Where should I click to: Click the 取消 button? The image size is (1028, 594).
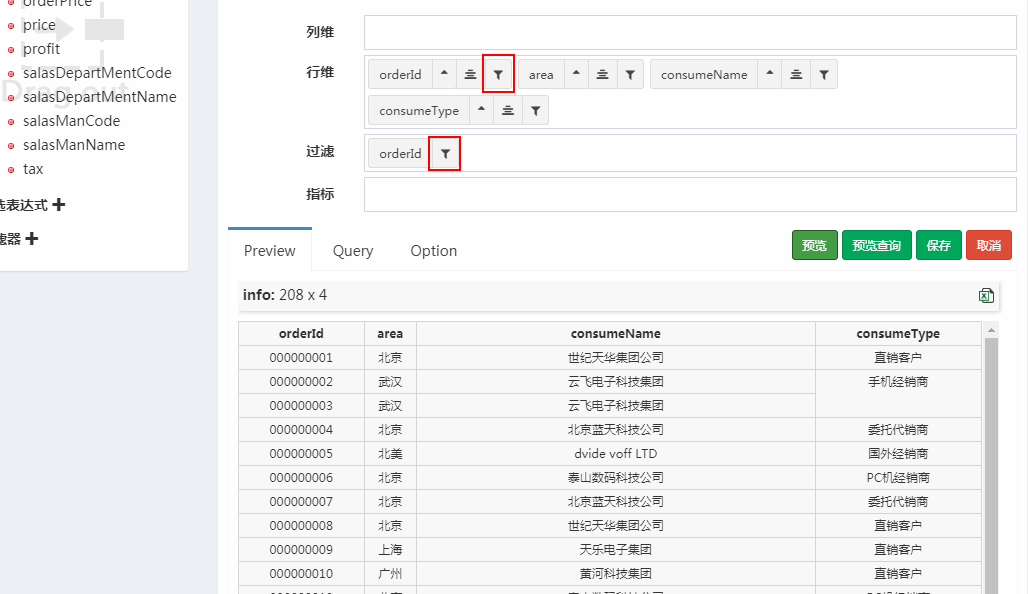tap(989, 245)
